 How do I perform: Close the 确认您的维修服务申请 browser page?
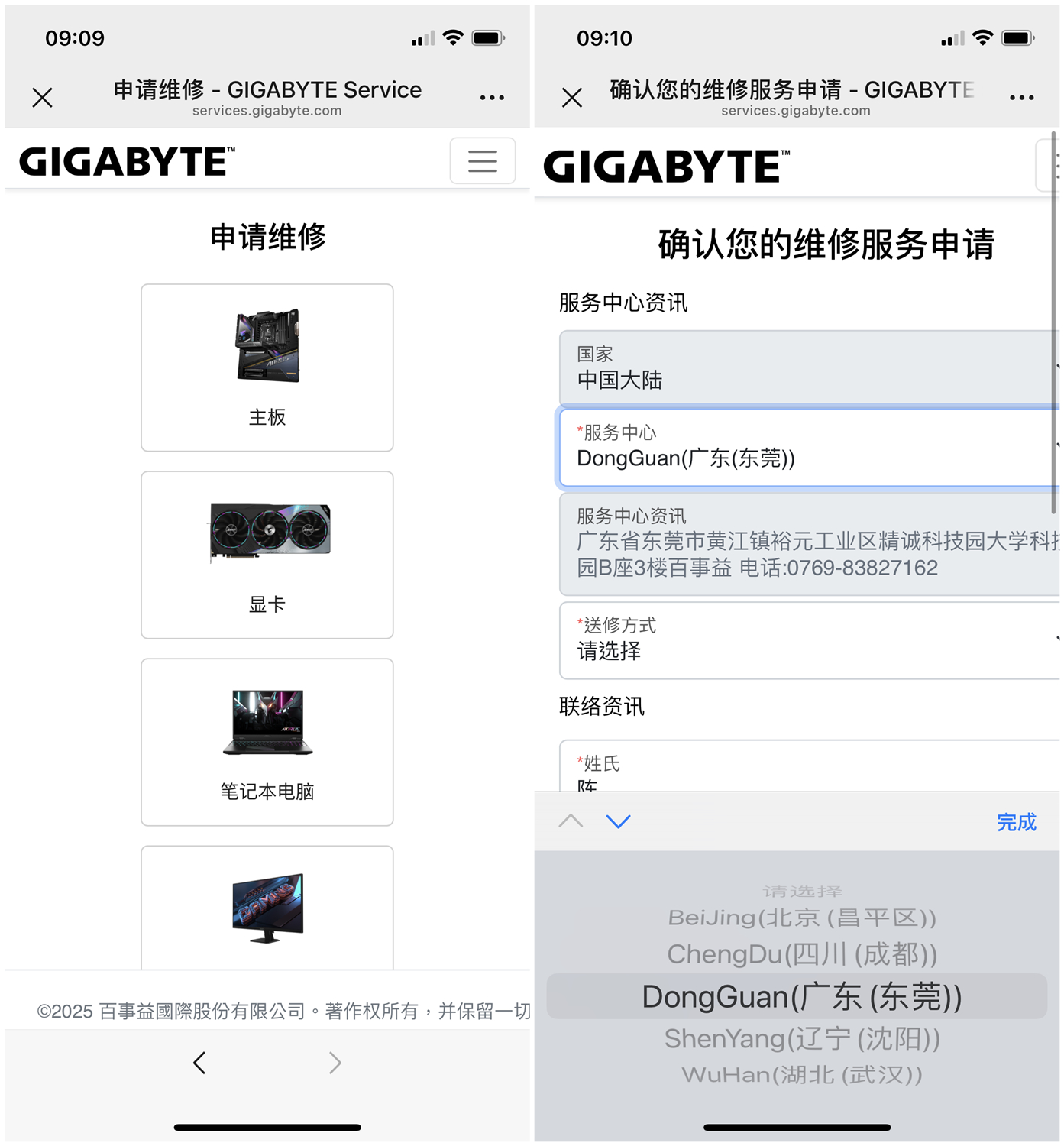572,97
